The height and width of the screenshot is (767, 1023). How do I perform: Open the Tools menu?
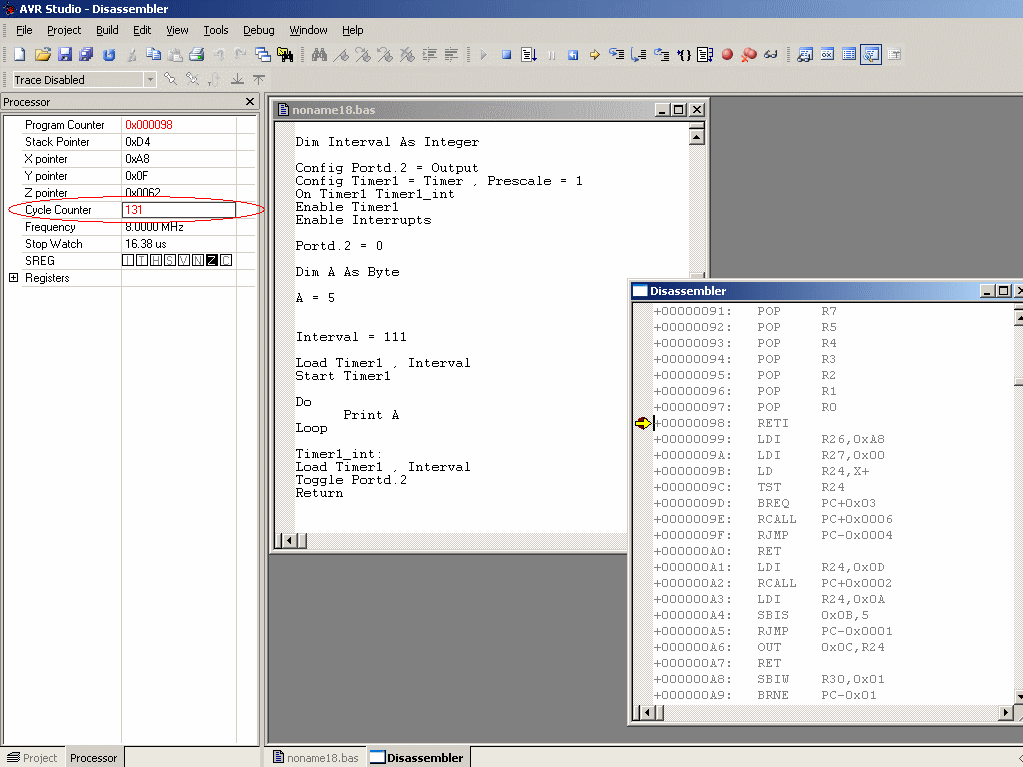(216, 30)
